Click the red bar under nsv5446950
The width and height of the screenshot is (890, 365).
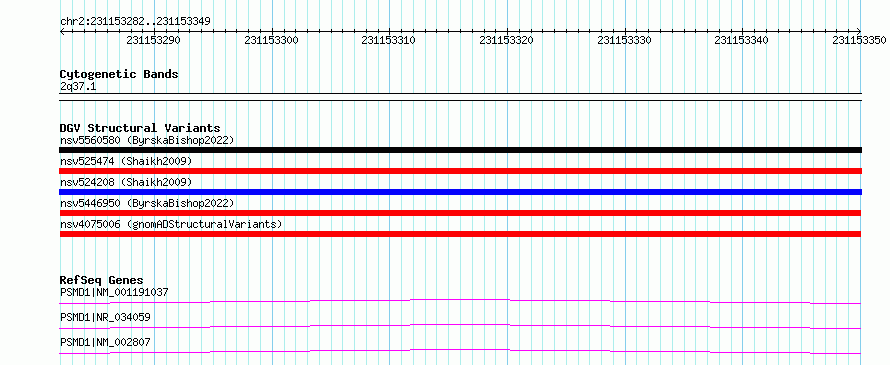[x=460, y=213]
